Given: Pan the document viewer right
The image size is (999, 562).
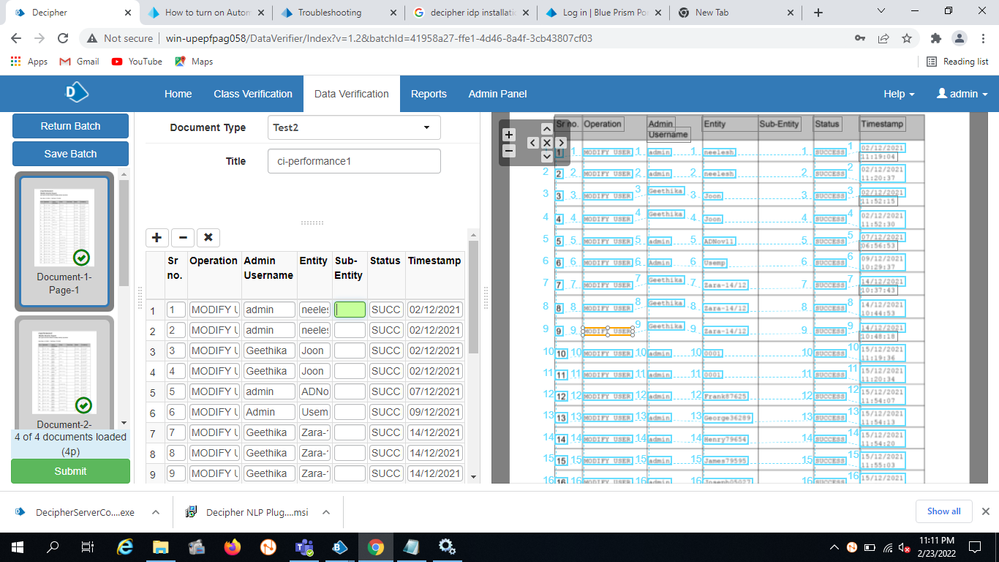Looking at the screenshot, I should tap(561, 143).
